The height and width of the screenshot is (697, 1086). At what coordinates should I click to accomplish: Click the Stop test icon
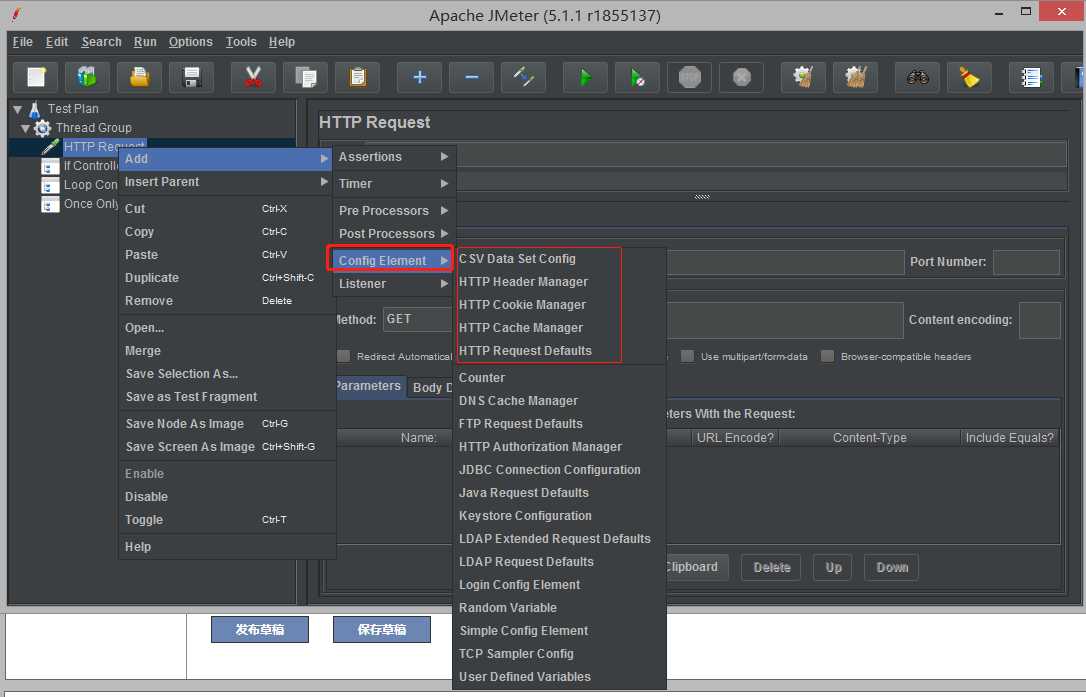[690, 77]
